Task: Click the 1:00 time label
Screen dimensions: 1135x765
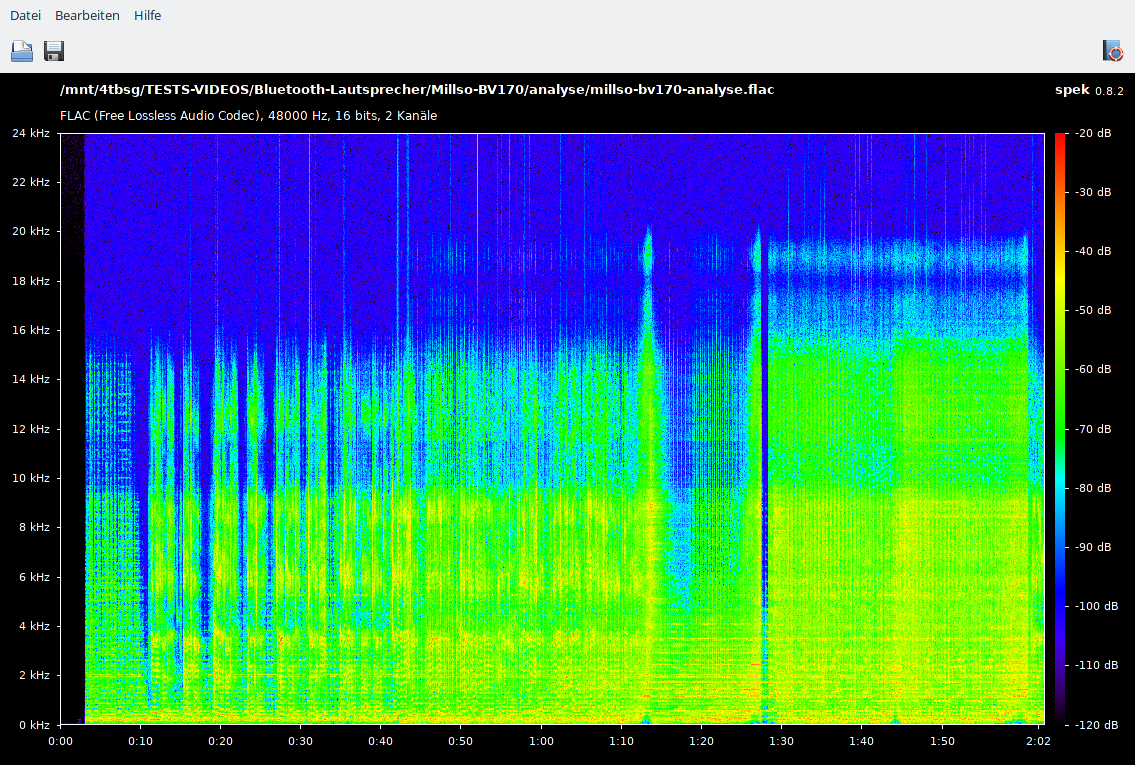Action: pos(541,741)
